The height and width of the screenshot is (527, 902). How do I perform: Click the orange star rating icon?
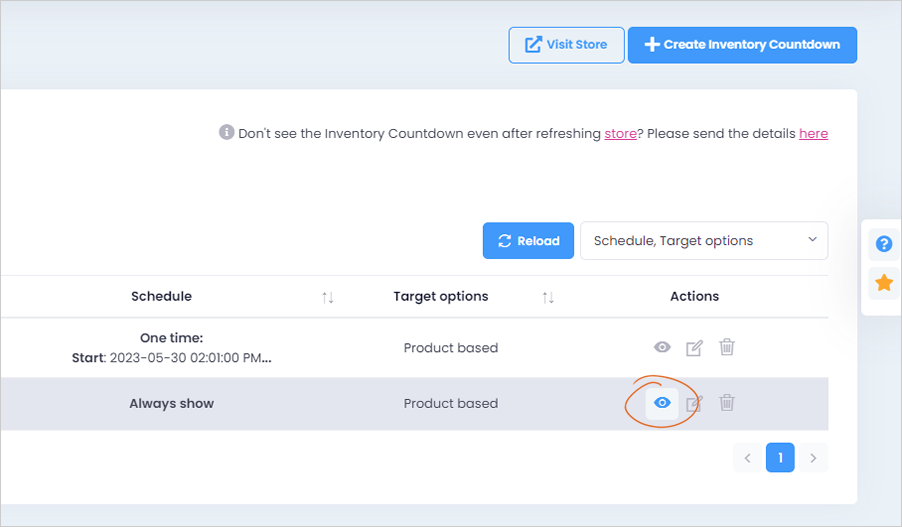click(x=884, y=282)
